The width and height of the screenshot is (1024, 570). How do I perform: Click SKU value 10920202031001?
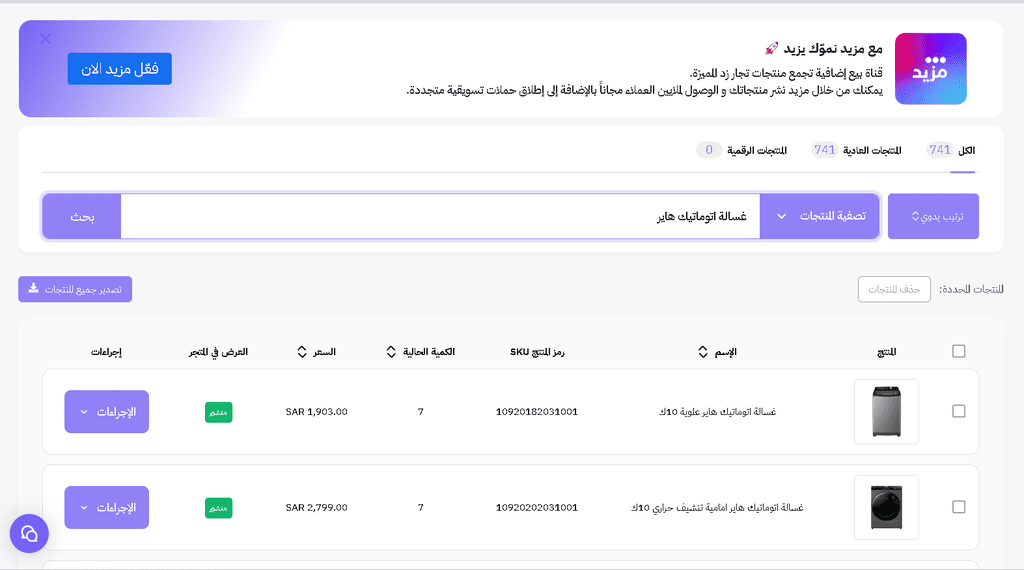[537, 507]
